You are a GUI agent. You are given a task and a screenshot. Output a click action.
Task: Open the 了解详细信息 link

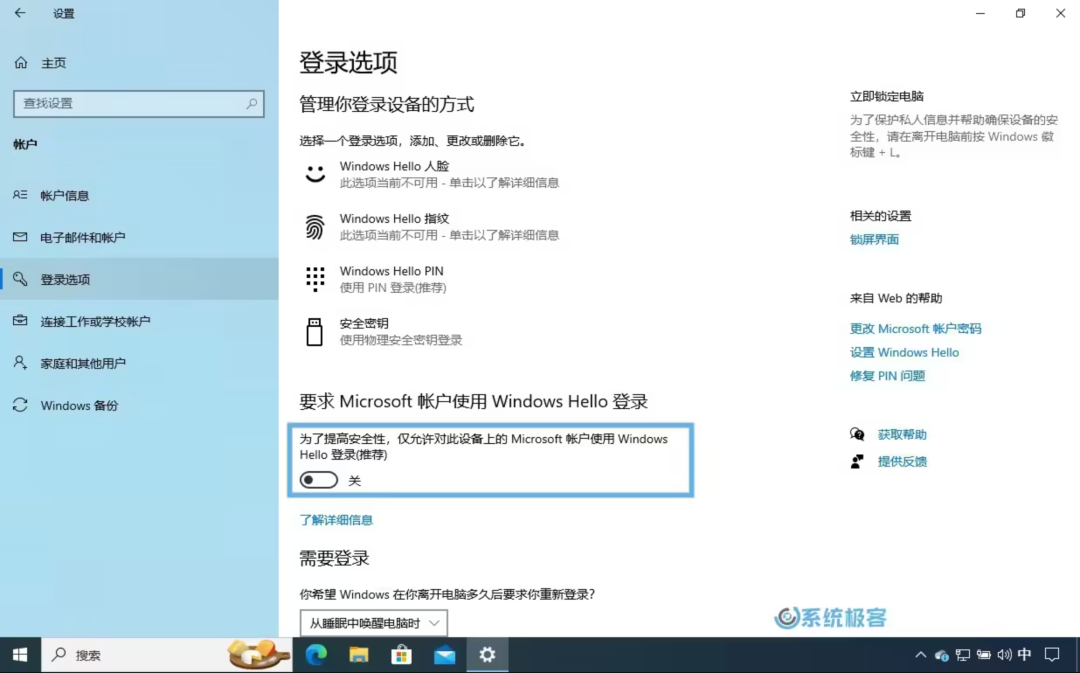click(x=336, y=520)
